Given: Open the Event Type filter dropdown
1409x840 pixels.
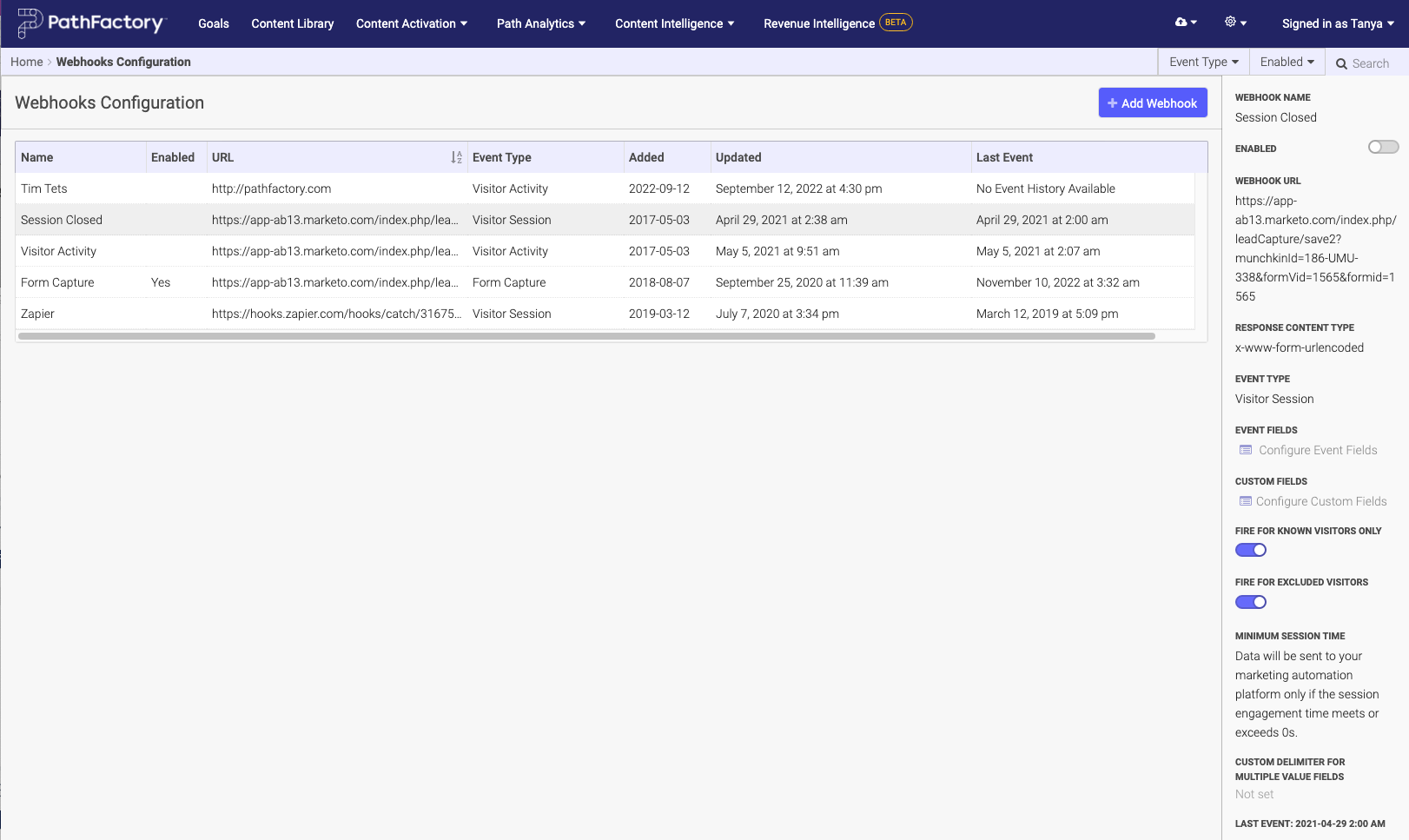Looking at the screenshot, I should point(1203,62).
